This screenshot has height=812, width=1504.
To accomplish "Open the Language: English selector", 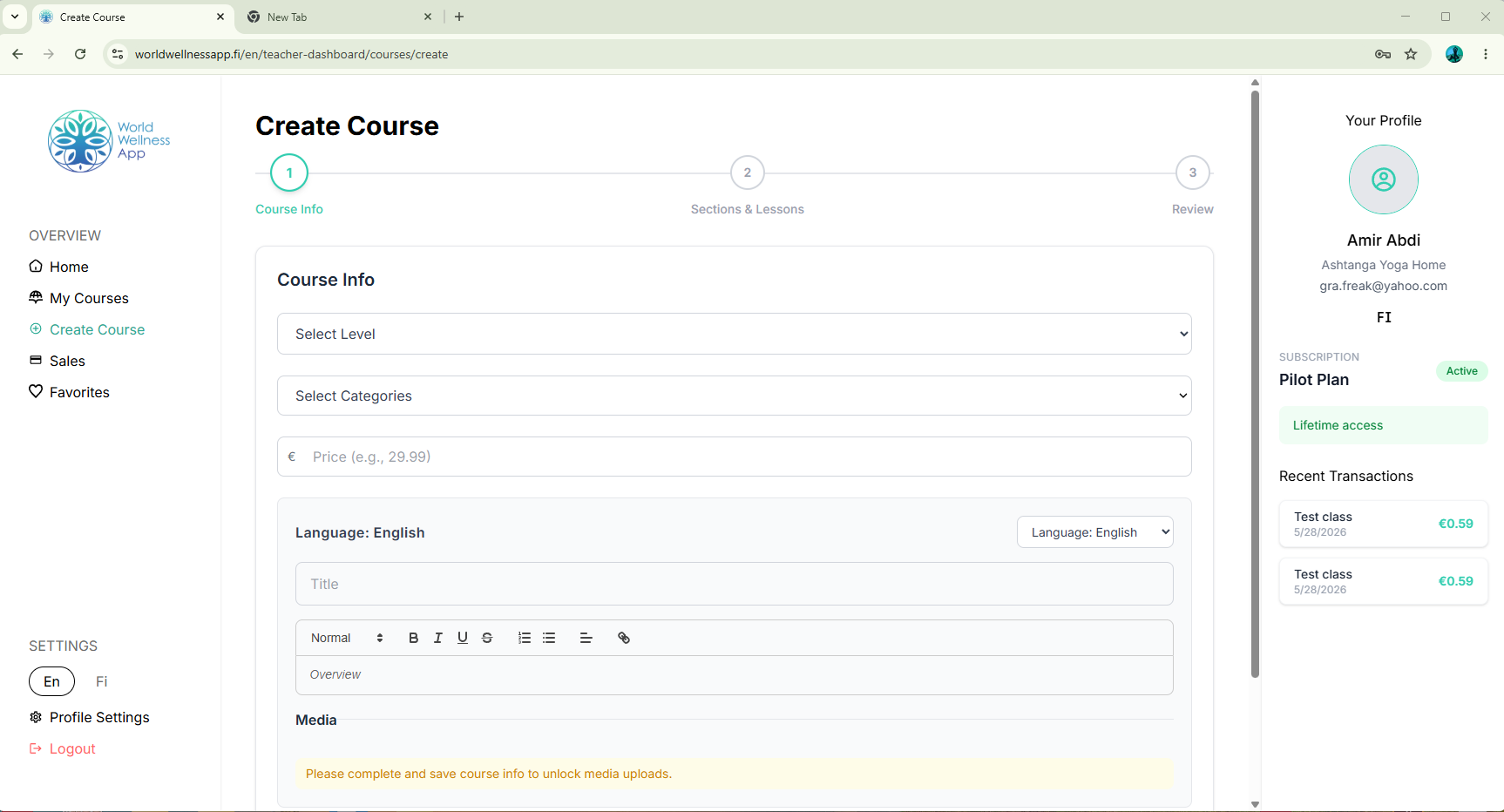I will coord(1095,532).
